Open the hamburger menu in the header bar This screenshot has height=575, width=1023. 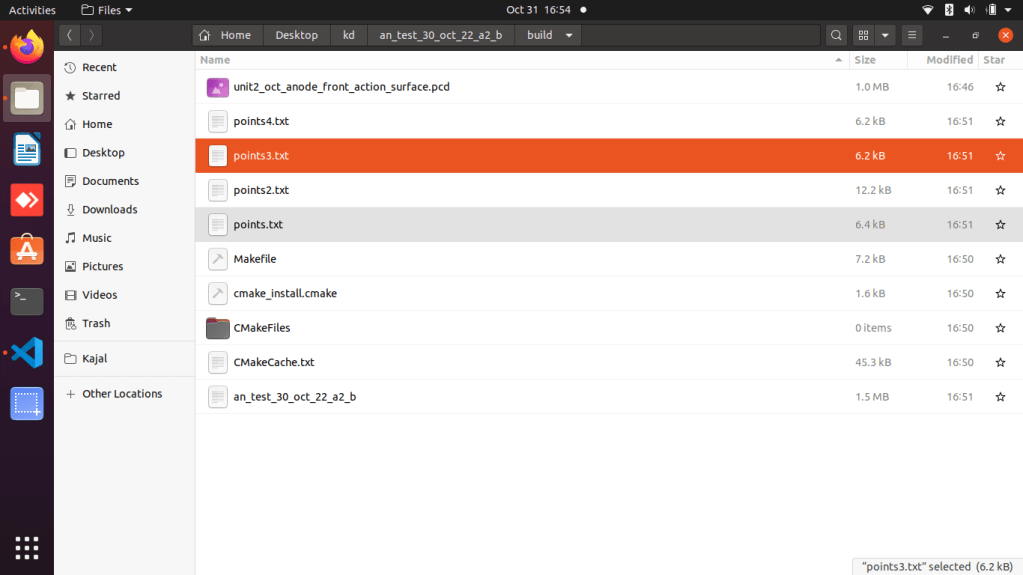point(912,35)
